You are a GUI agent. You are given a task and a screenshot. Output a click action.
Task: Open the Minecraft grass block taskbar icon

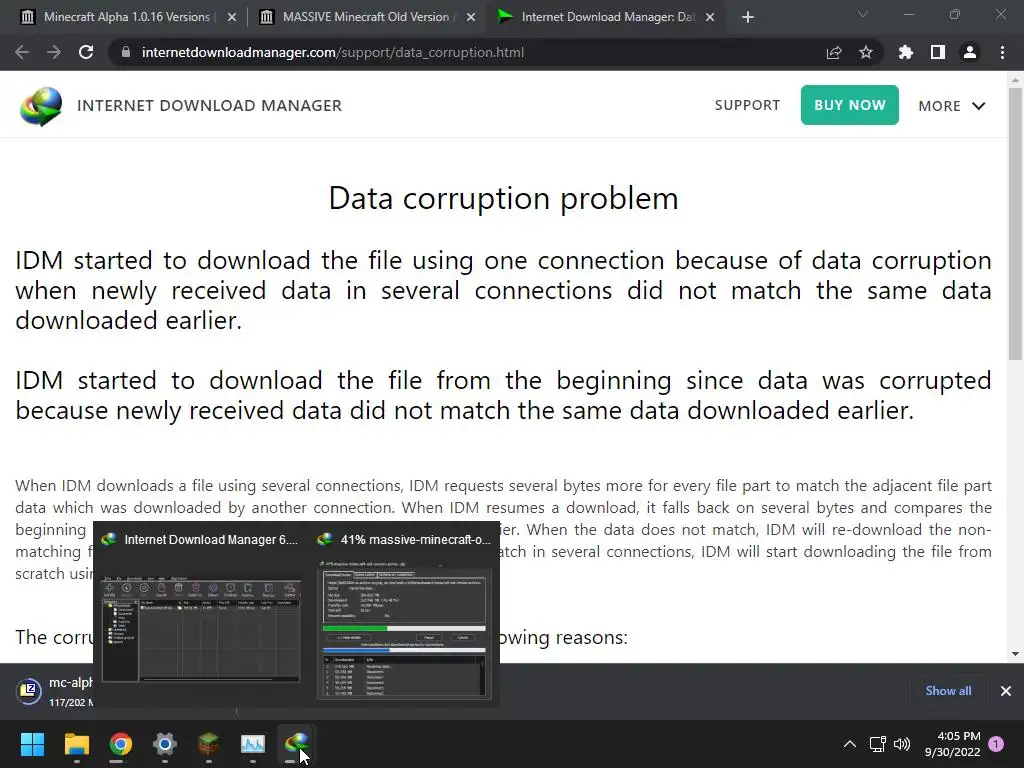point(208,744)
